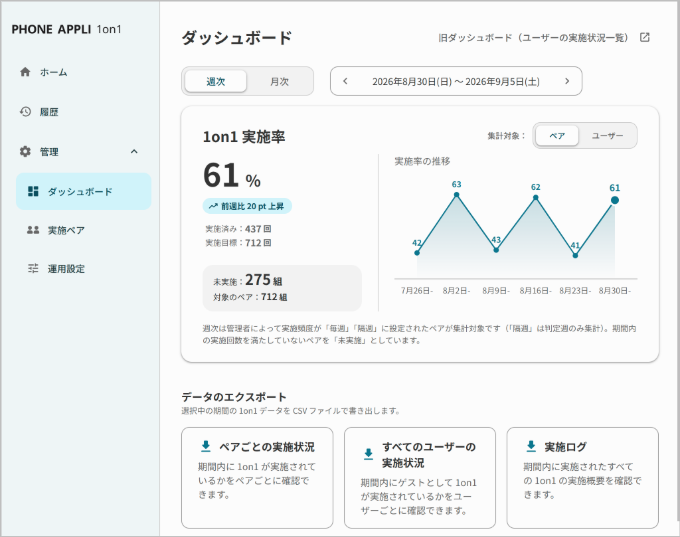The height and width of the screenshot is (537, 680).
Task: Click chart point labeled 41
Action: click(575, 255)
